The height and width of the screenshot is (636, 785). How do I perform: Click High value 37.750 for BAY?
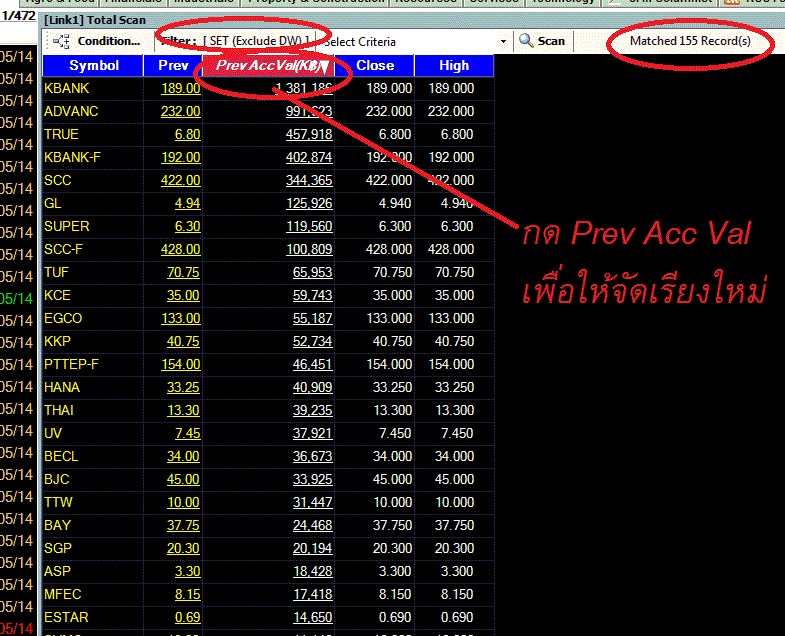(x=454, y=526)
